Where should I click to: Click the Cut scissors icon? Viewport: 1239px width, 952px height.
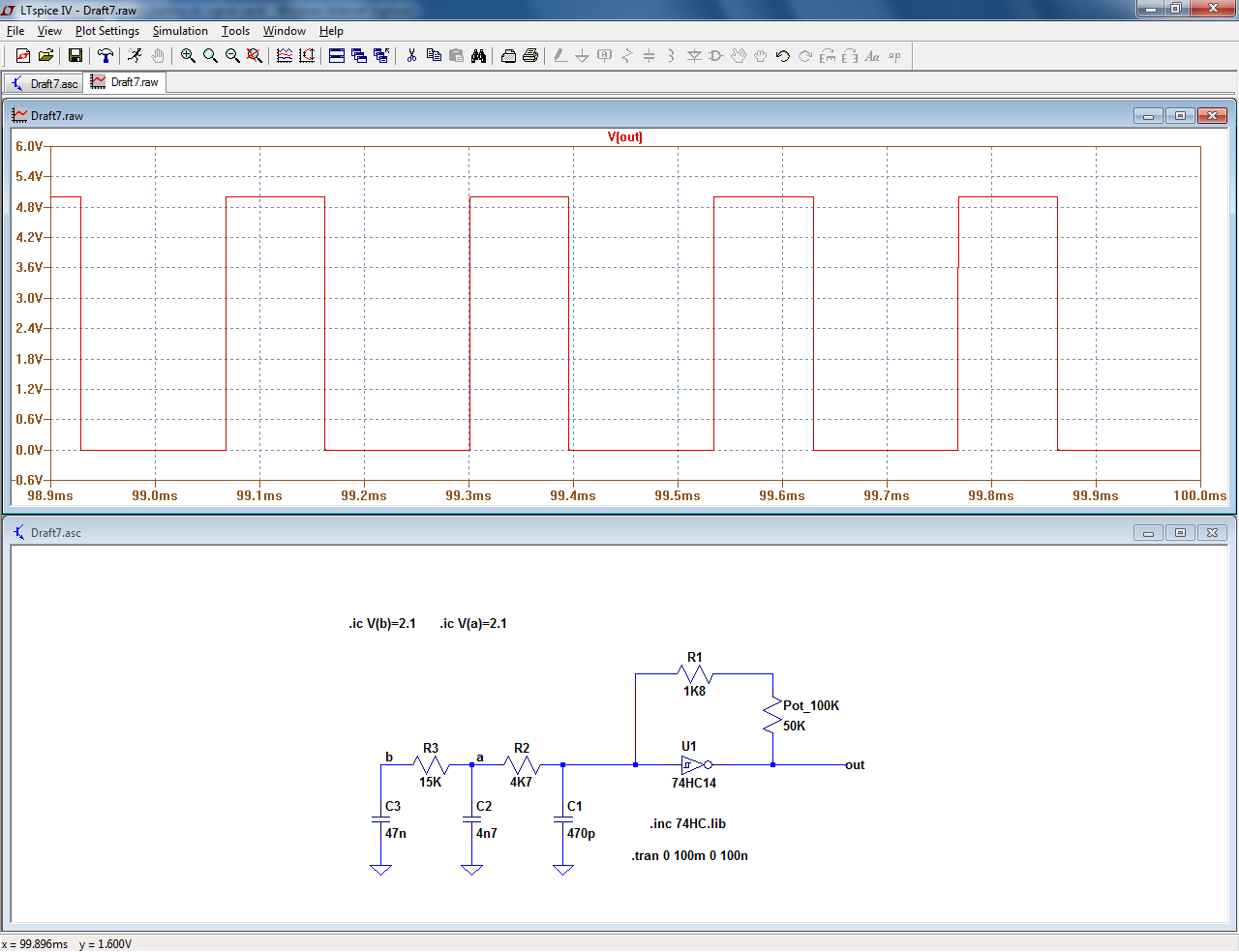(x=411, y=56)
